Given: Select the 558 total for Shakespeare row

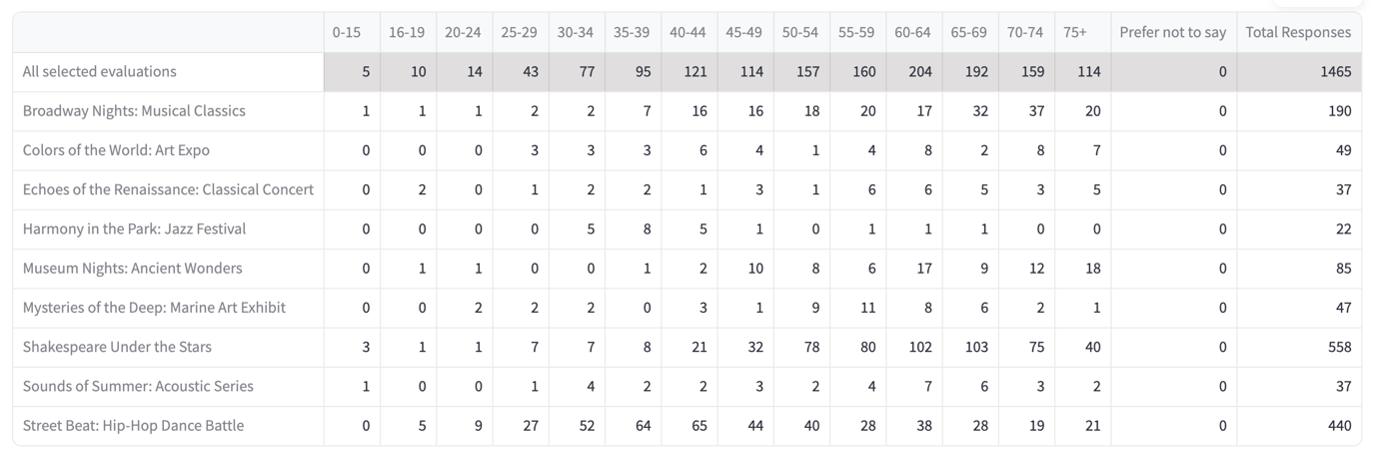Looking at the screenshot, I should click(1338, 347).
